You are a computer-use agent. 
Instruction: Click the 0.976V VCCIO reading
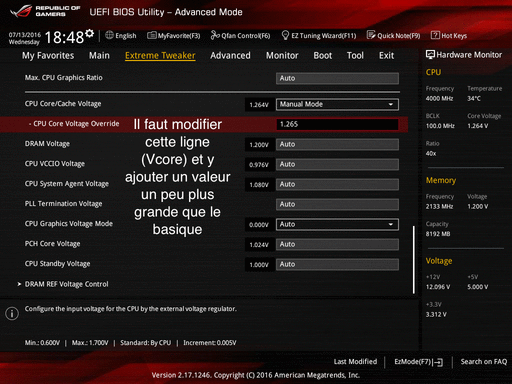259,165
